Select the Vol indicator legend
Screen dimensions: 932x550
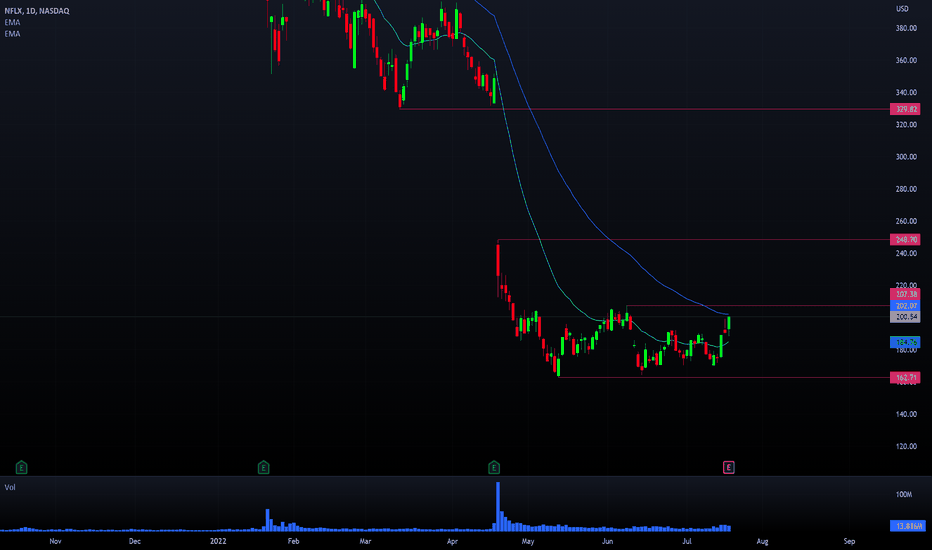pyautogui.click(x=10, y=487)
